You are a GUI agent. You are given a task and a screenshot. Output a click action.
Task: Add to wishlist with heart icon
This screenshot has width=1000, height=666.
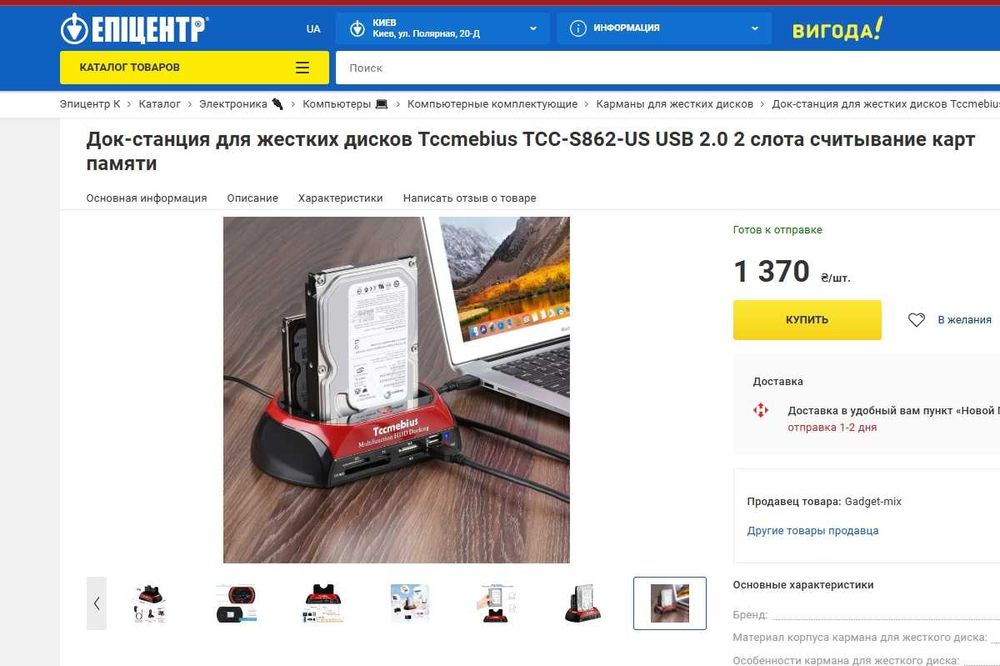pyautogui.click(x=916, y=320)
